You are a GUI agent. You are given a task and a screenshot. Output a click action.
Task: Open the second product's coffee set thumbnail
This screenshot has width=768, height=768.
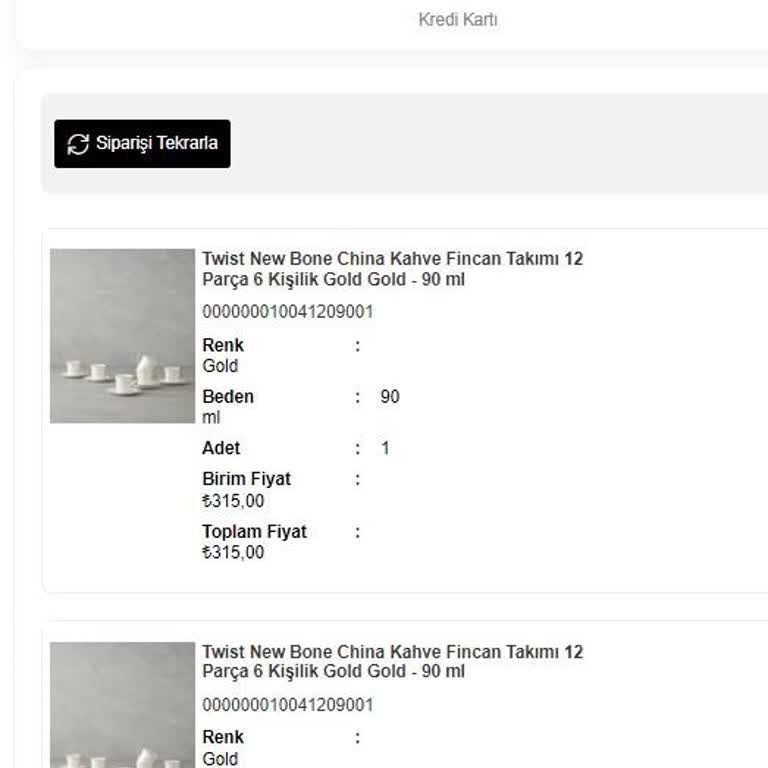point(122,705)
